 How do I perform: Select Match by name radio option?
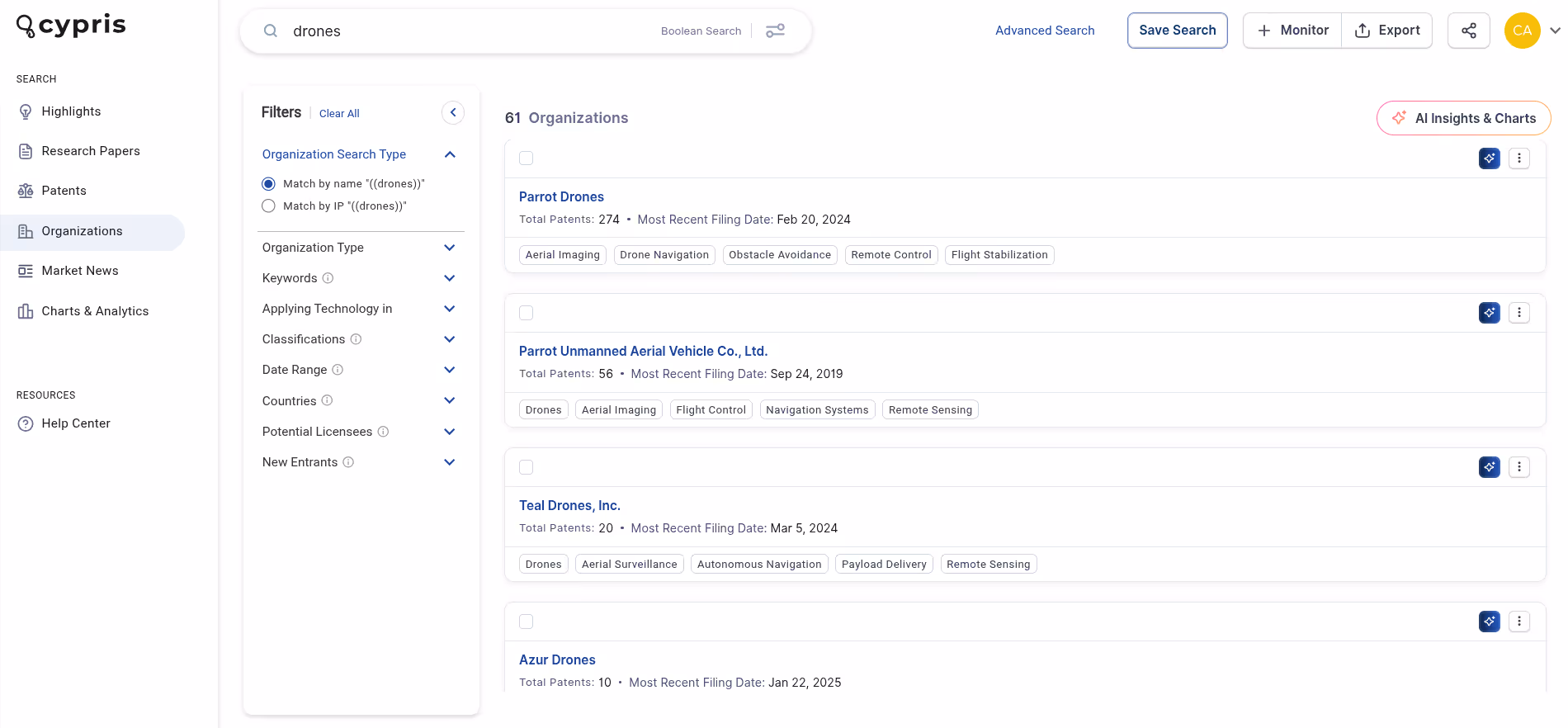tap(268, 184)
